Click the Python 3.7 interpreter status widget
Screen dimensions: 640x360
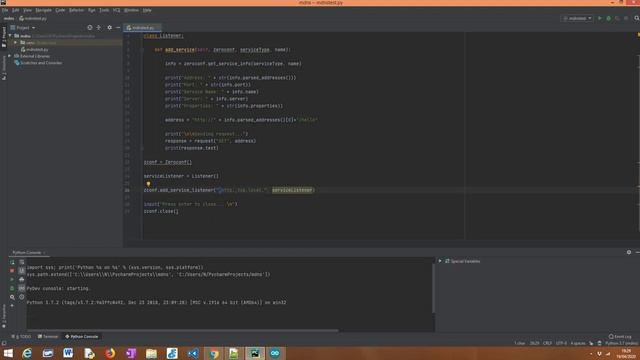tap(622, 343)
